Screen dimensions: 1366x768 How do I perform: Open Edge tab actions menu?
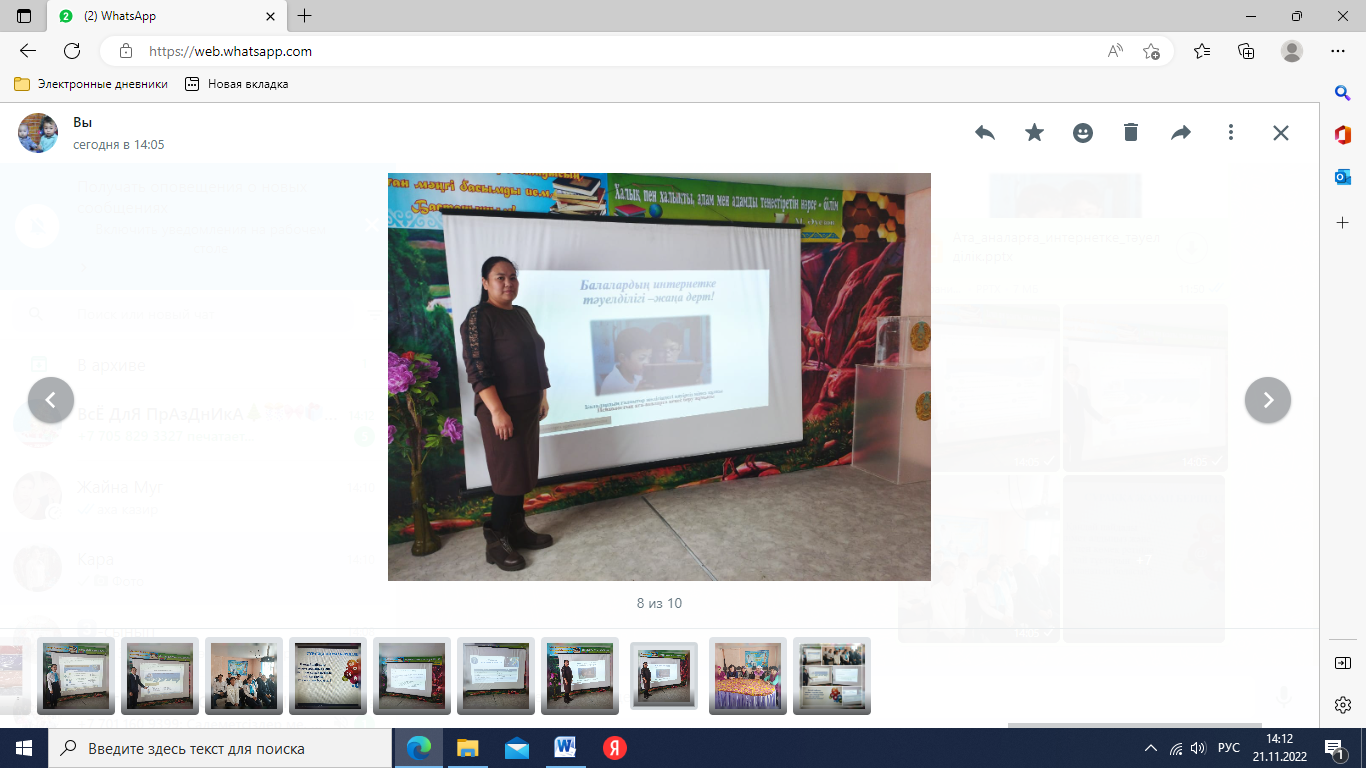24,16
